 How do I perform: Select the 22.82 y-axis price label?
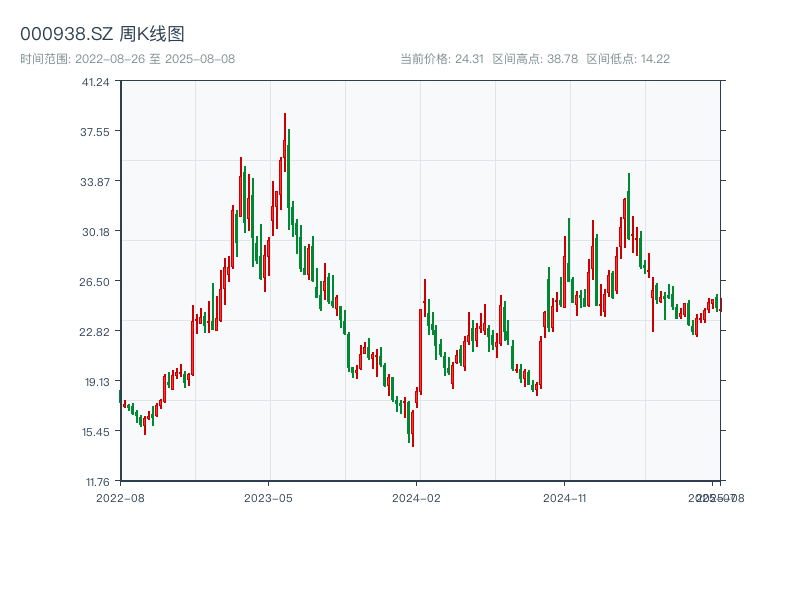coord(96,332)
